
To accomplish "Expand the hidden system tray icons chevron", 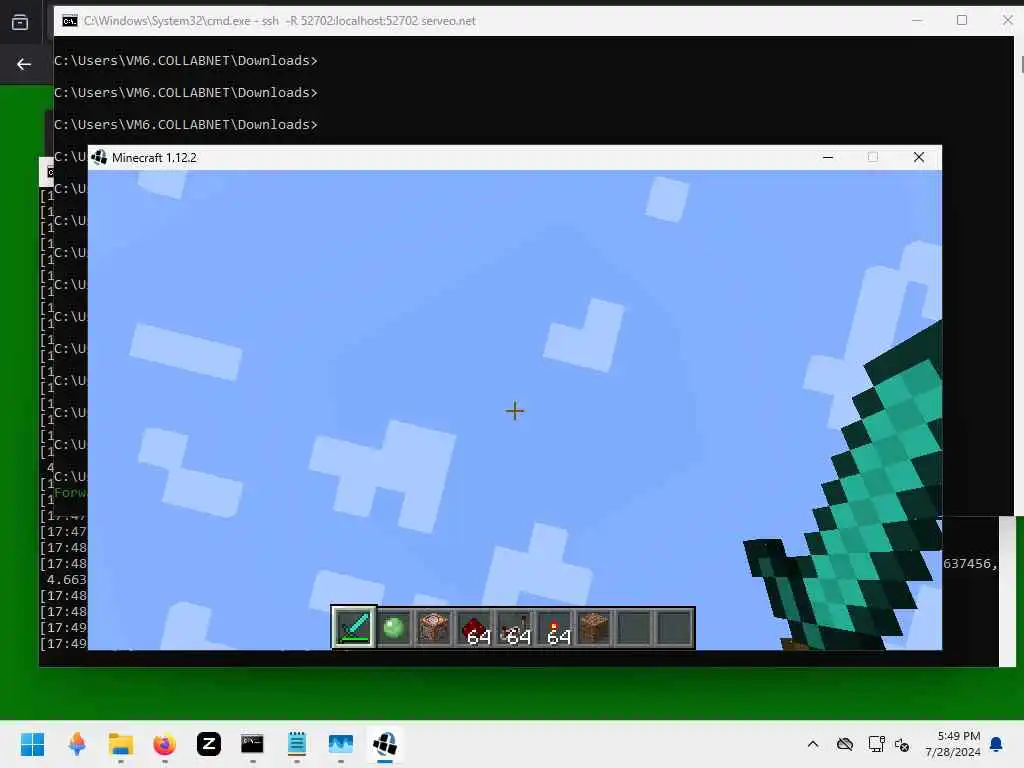I will pyautogui.click(x=813, y=744).
